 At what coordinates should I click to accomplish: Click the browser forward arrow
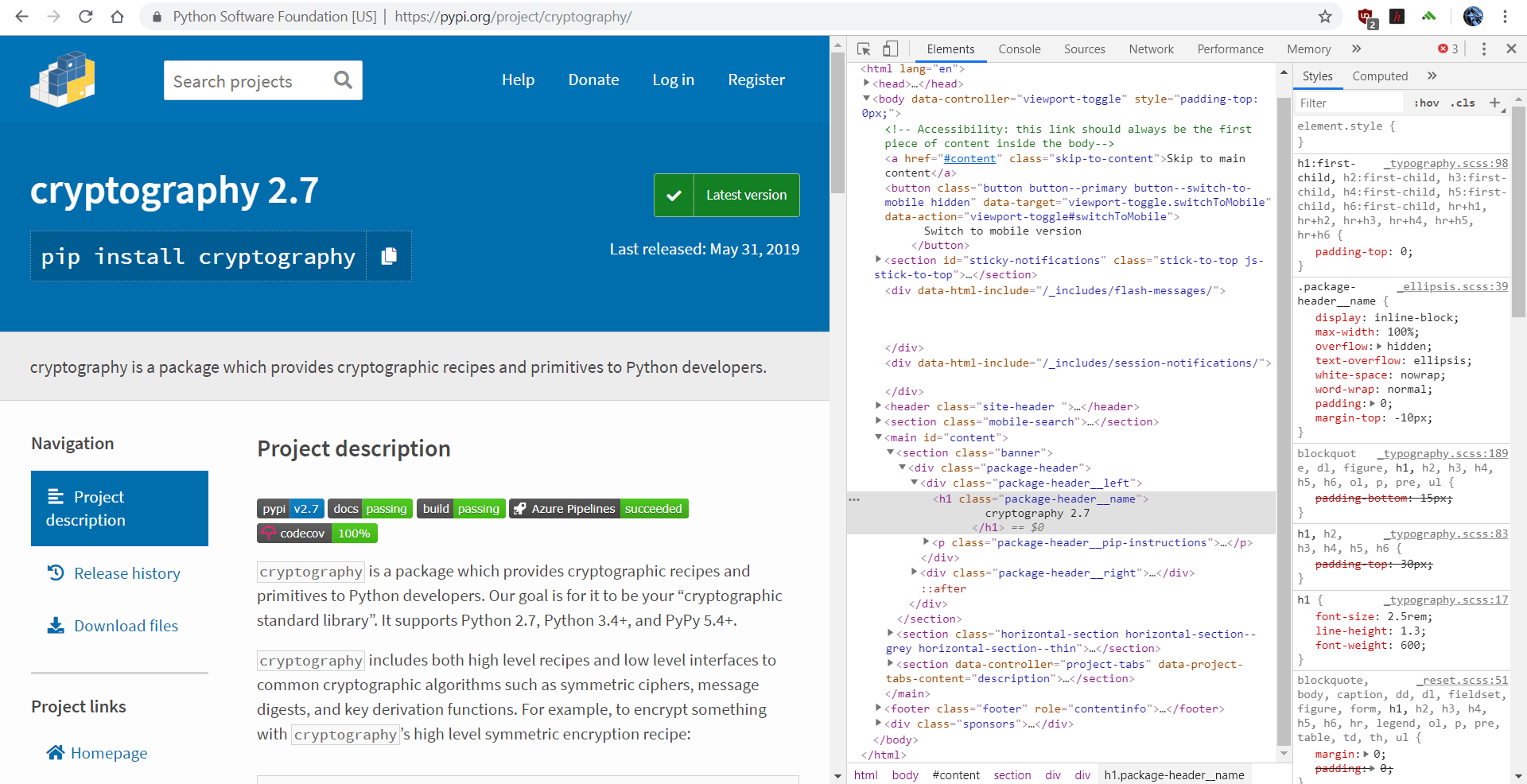coord(53,17)
